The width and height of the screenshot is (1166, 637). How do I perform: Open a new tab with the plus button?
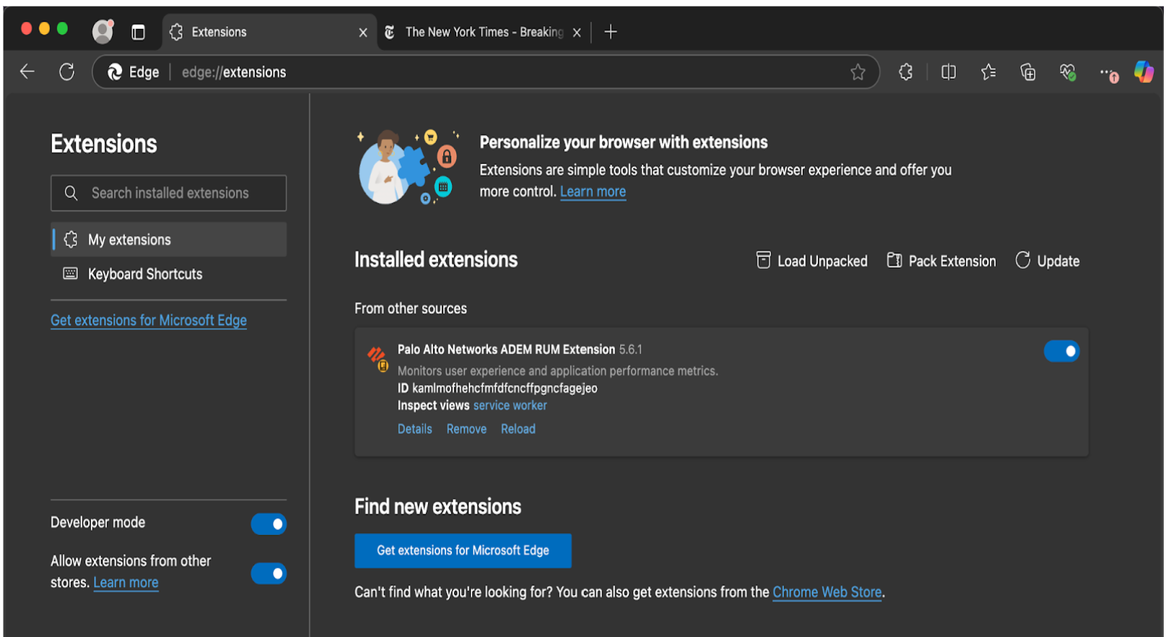point(611,32)
